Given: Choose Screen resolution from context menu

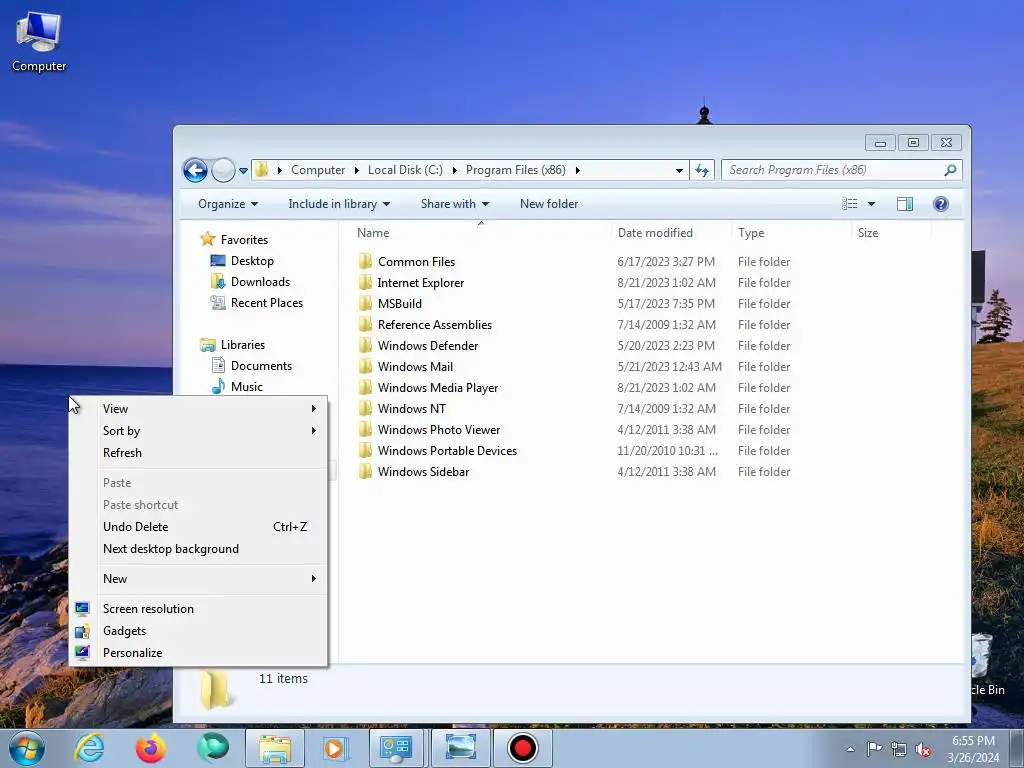Looking at the screenshot, I should [x=198, y=609].
